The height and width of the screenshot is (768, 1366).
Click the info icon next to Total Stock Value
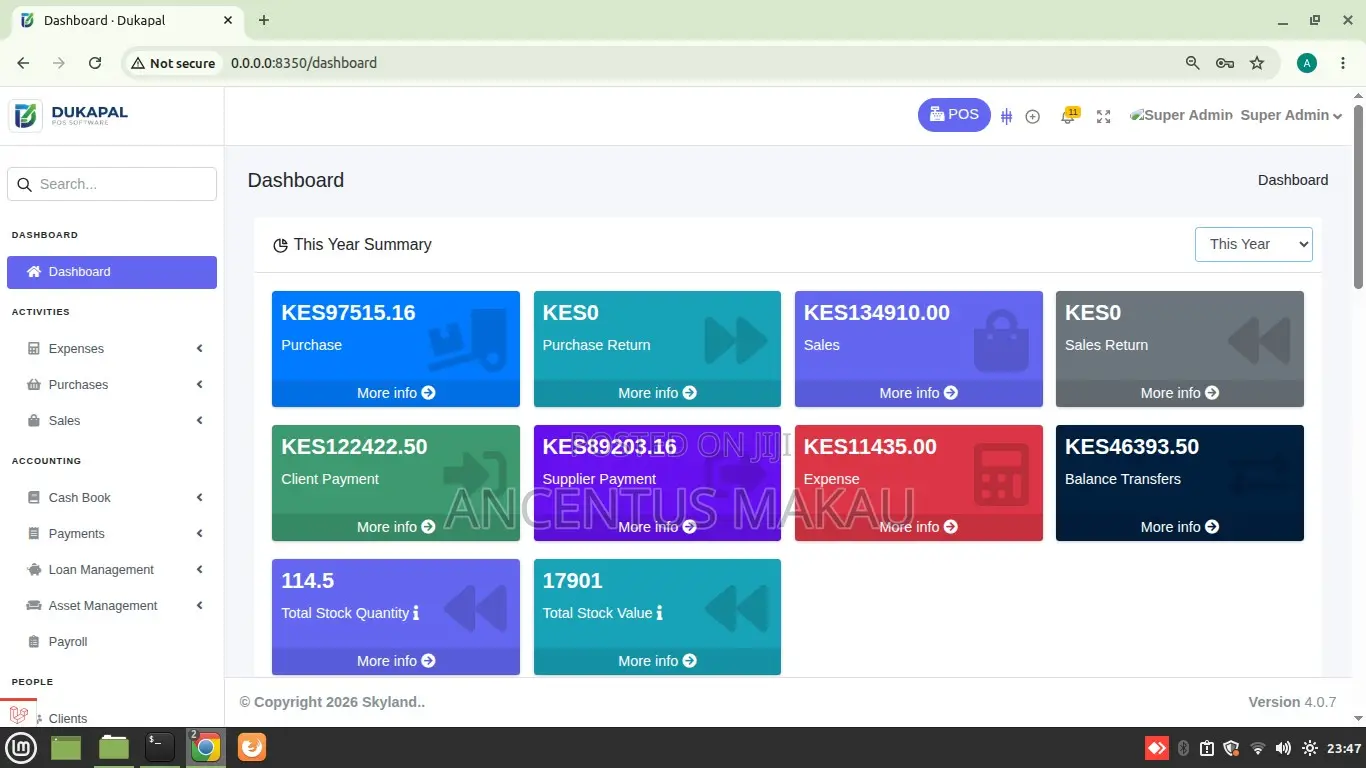tap(659, 613)
